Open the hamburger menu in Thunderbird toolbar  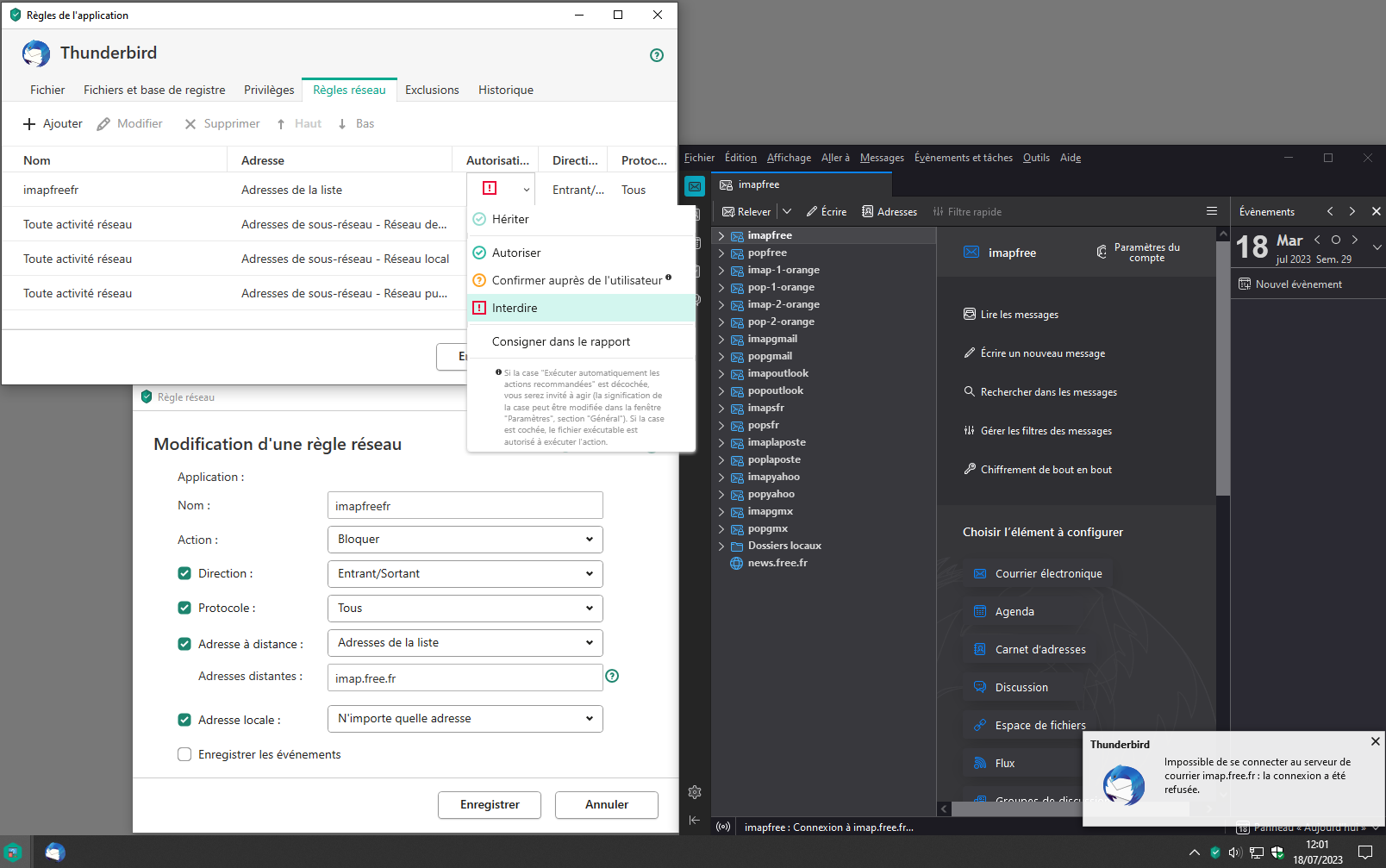pos(1212,211)
